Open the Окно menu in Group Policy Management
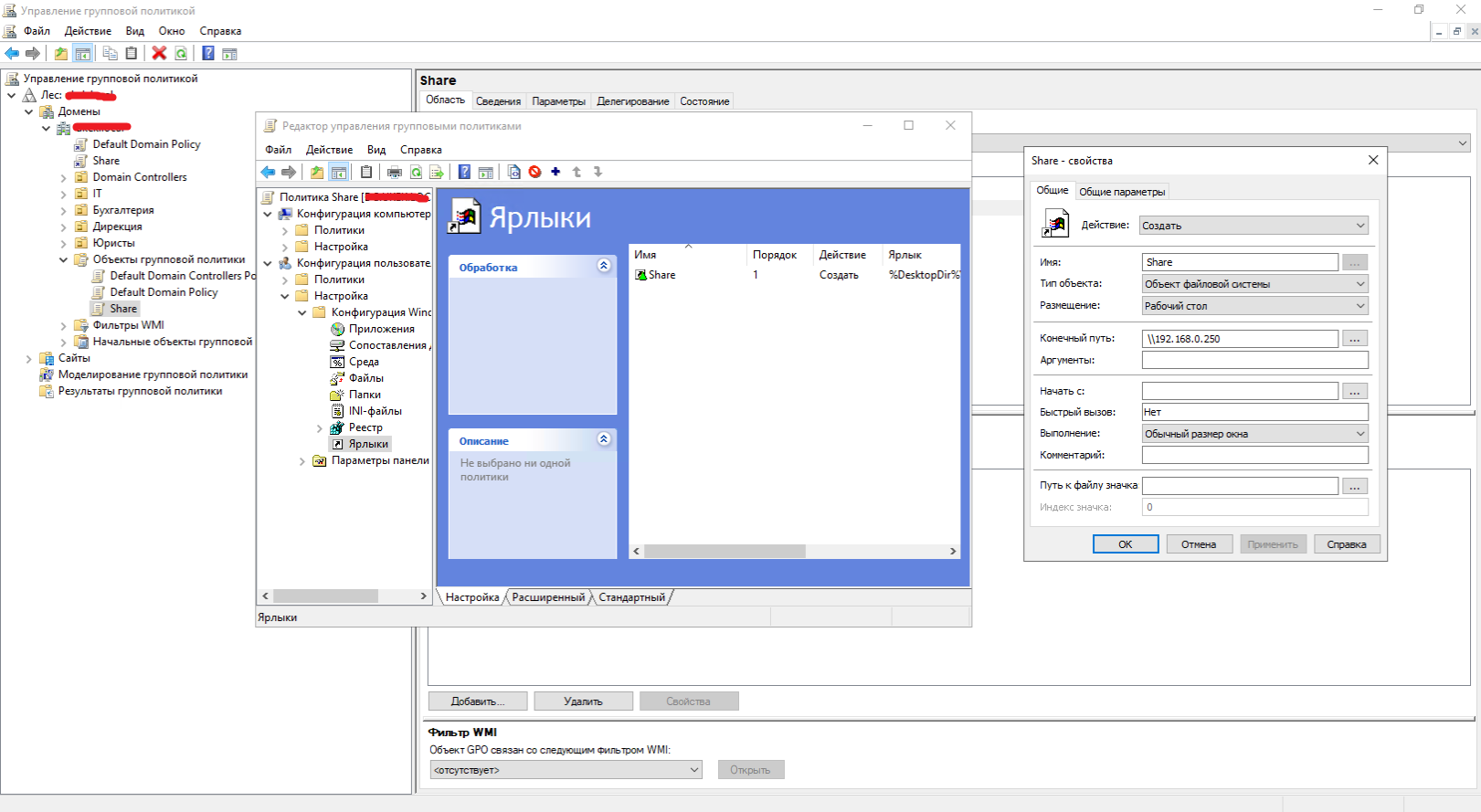 pyautogui.click(x=172, y=31)
